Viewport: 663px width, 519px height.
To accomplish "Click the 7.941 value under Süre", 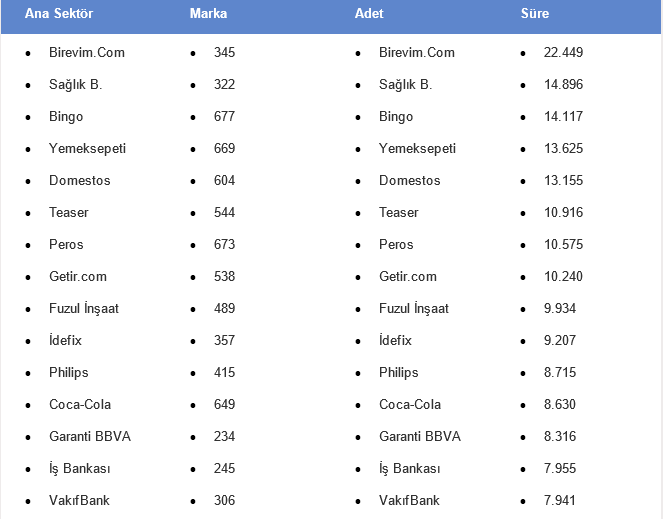I will (560, 500).
